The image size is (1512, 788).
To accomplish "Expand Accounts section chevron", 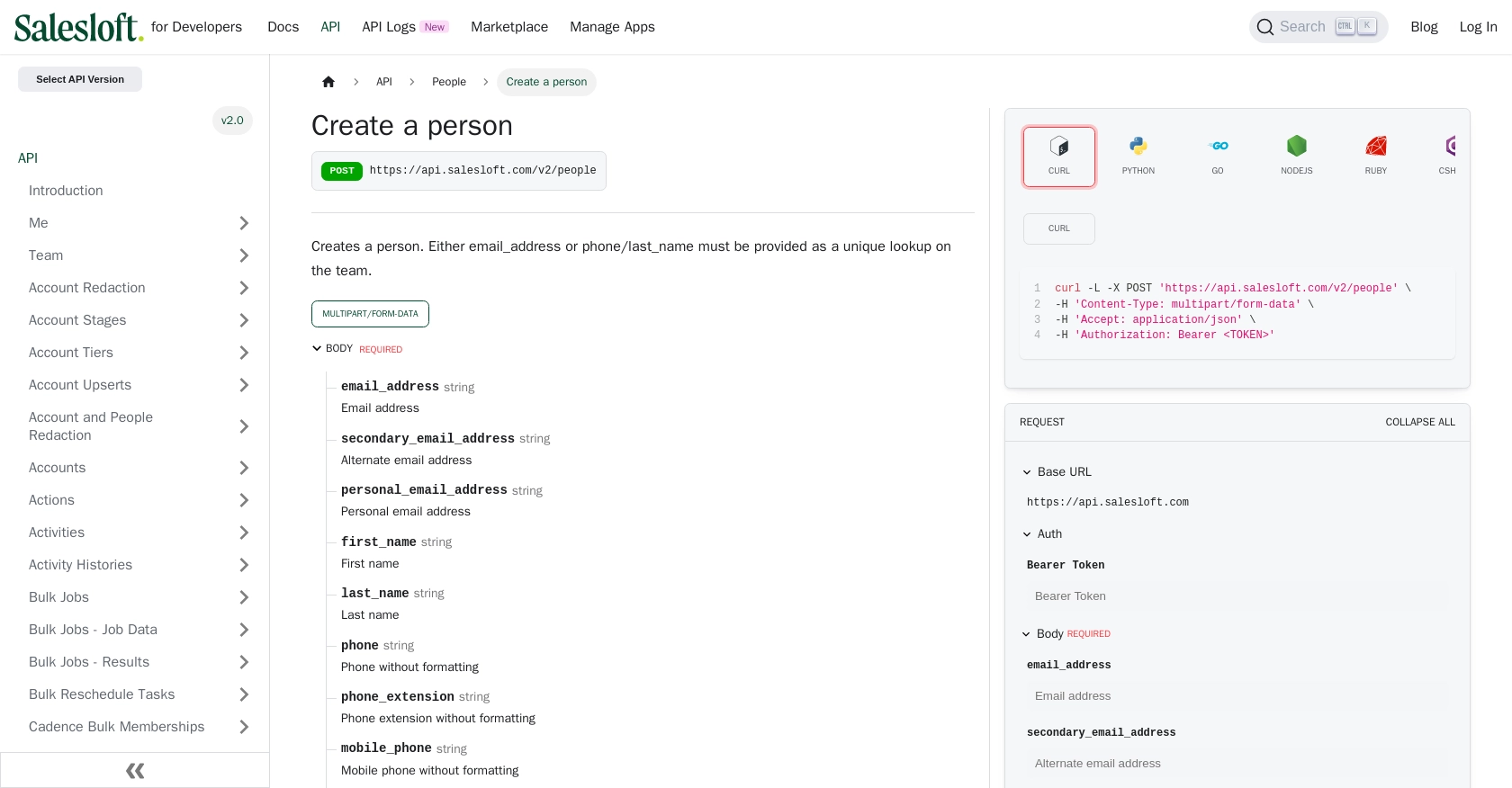I will [x=244, y=468].
